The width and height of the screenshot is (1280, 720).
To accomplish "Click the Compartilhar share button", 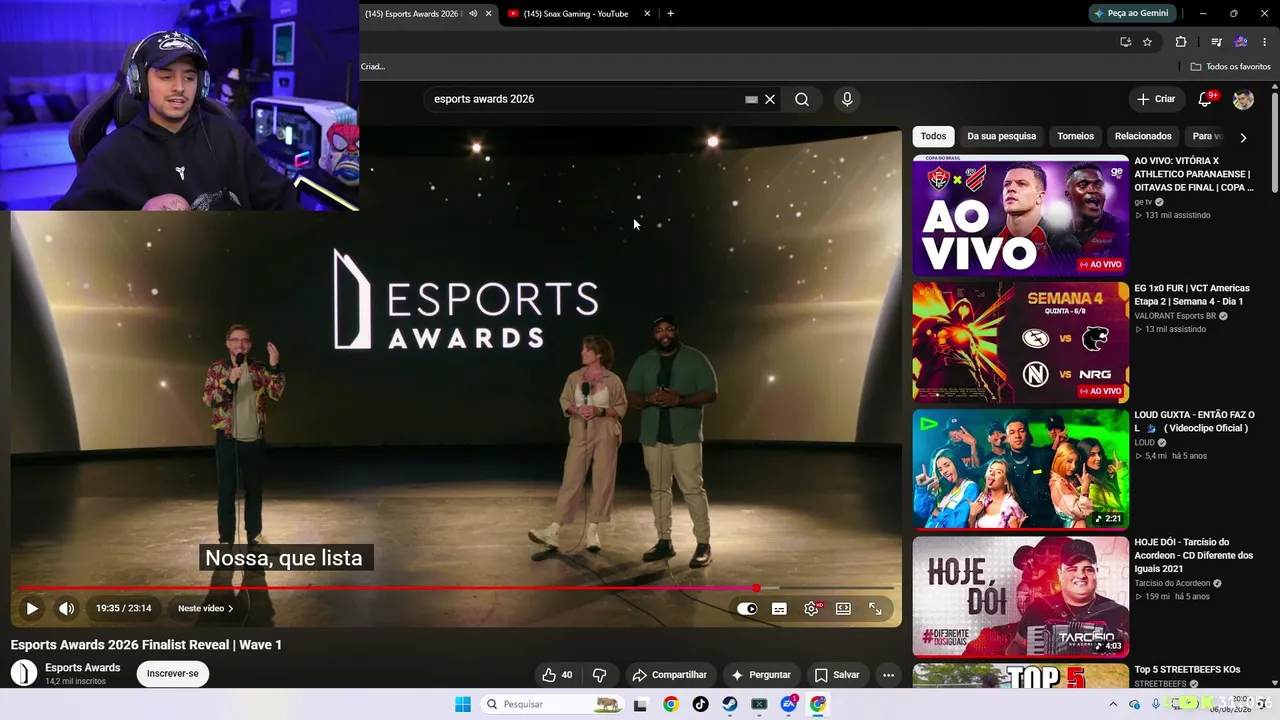I will pyautogui.click(x=670, y=675).
